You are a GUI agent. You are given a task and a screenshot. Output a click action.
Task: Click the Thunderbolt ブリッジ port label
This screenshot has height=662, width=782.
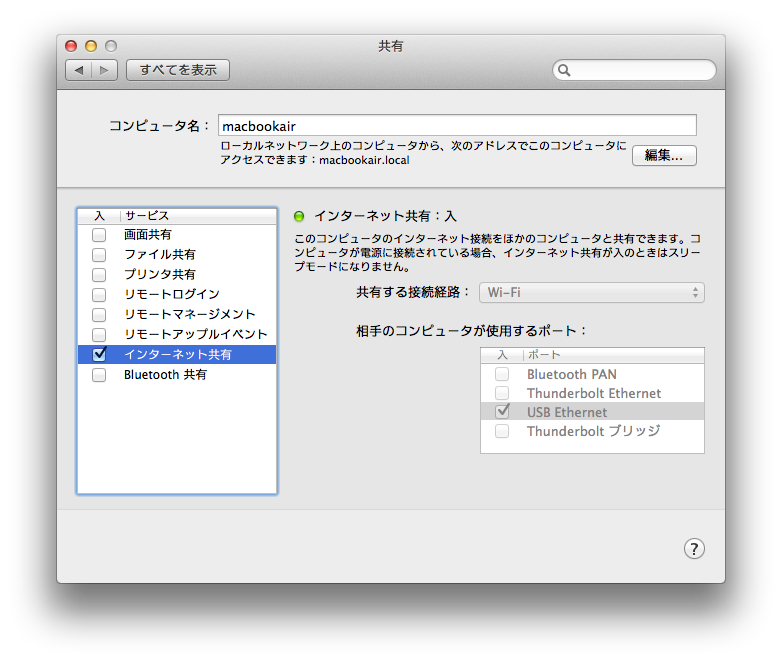[593, 431]
